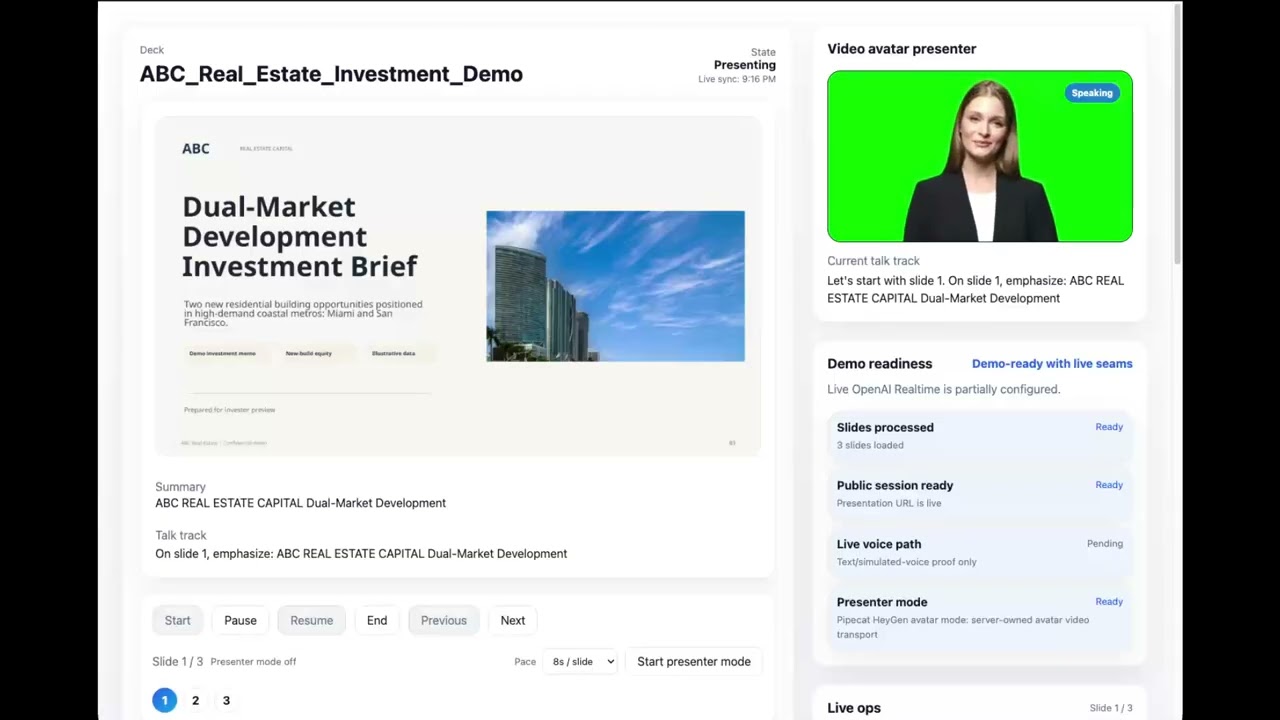1280x720 pixels.
Task: Click the Start button
Action: tap(177, 620)
